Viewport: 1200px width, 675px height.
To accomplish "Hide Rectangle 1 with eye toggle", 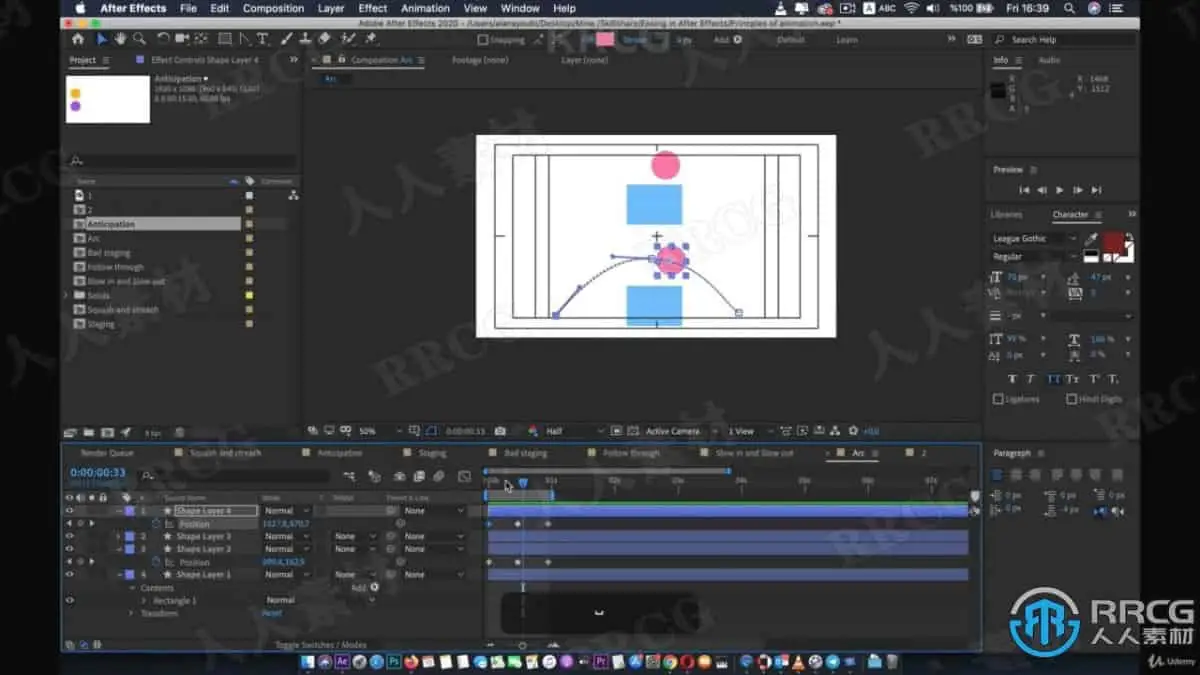I will click(x=69, y=600).
